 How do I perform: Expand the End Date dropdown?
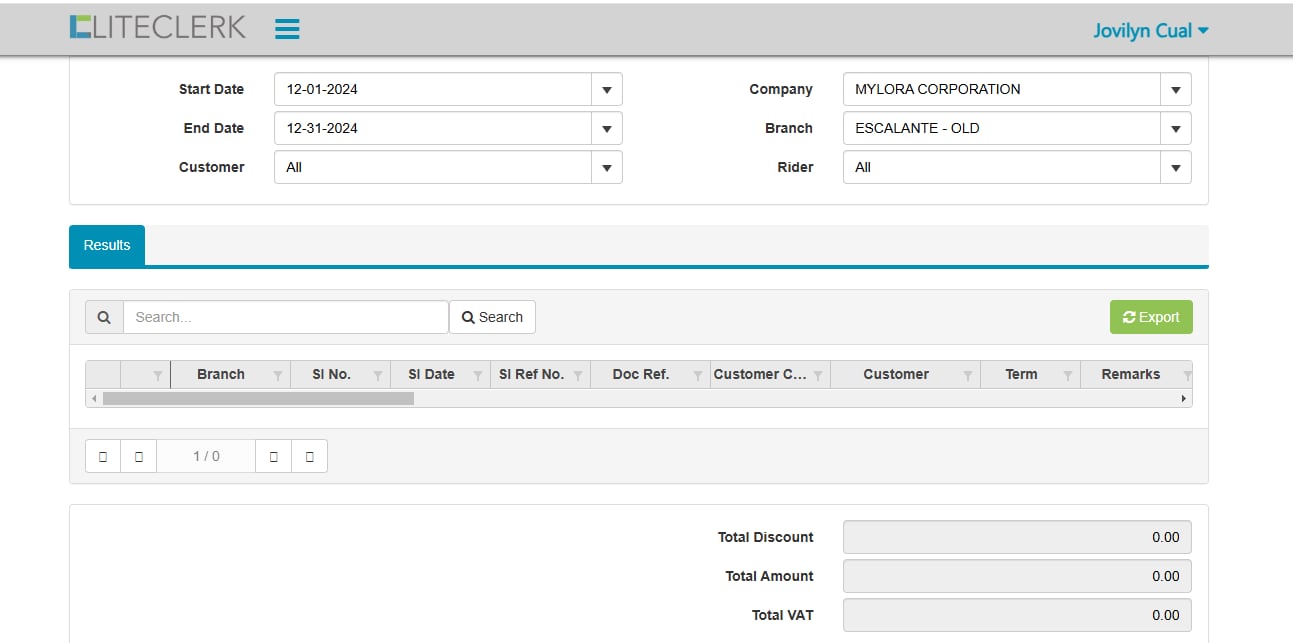click(x=606, y=128)
